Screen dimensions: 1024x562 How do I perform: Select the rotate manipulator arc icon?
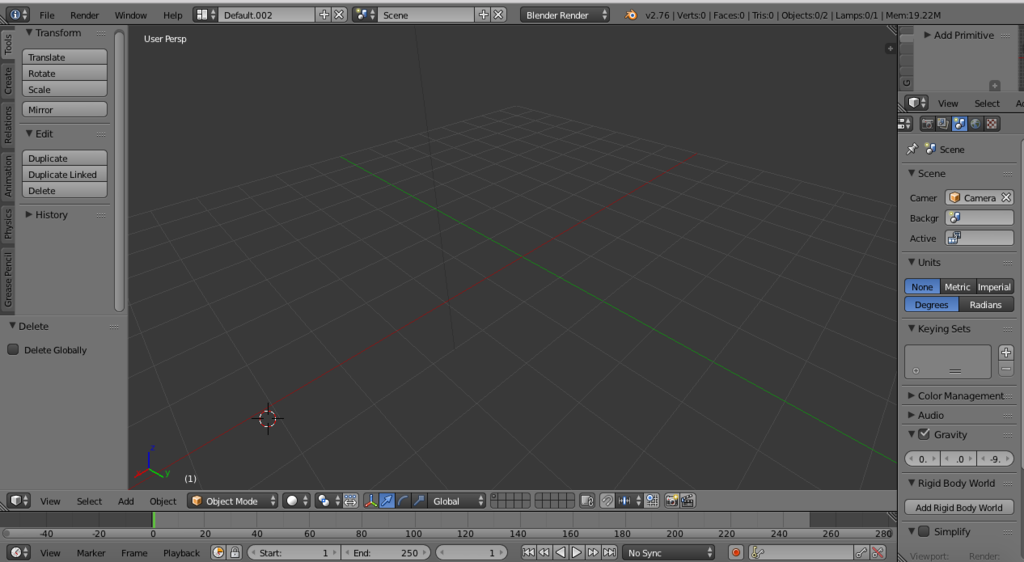403,501
